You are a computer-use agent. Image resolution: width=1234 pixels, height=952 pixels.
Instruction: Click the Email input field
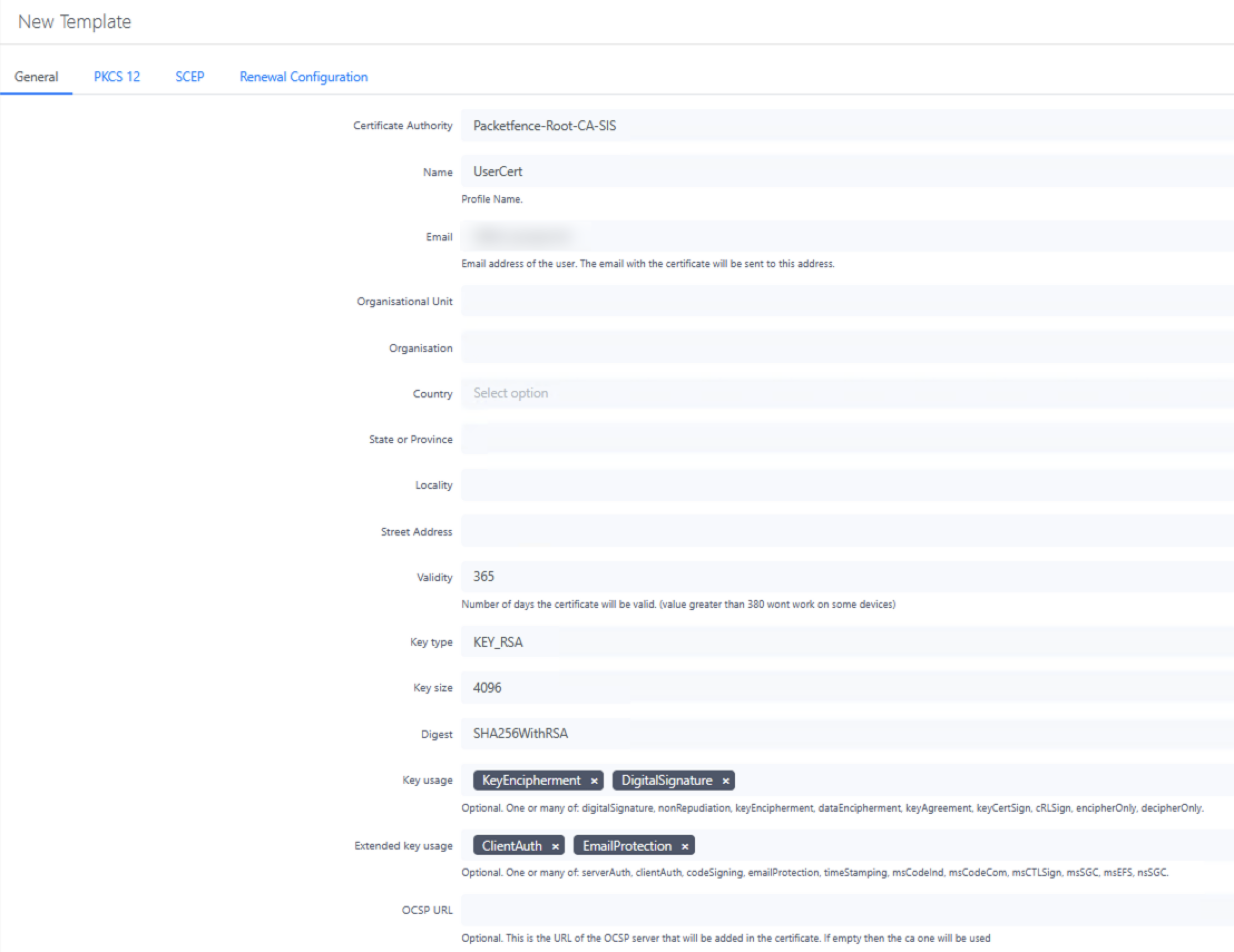(847, 236)
